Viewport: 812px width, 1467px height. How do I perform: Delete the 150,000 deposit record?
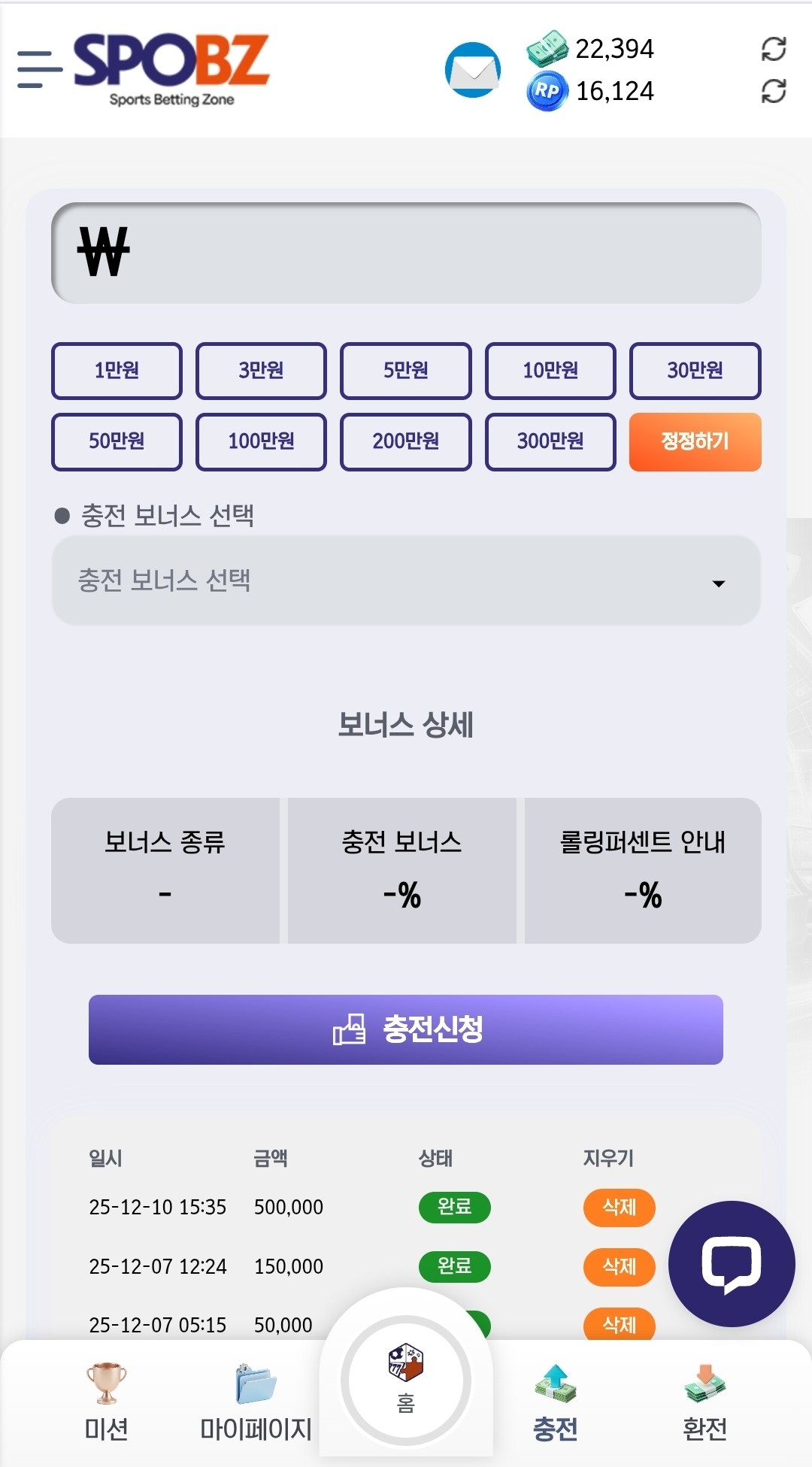pyautogui.click(x=619, y=1267)
